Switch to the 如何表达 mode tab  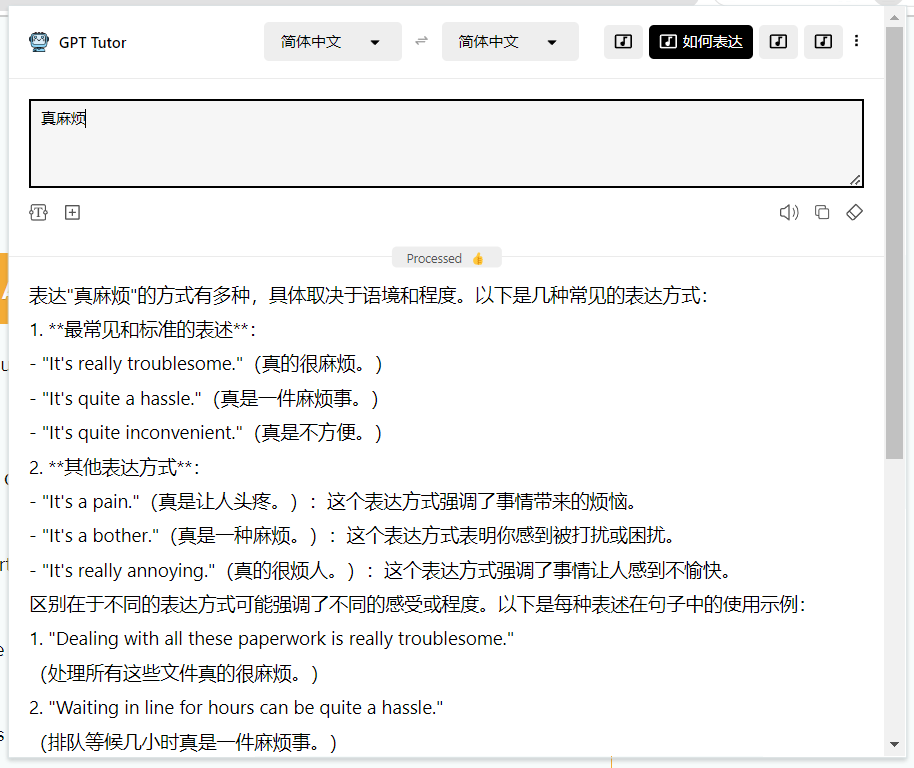(700, 41)
